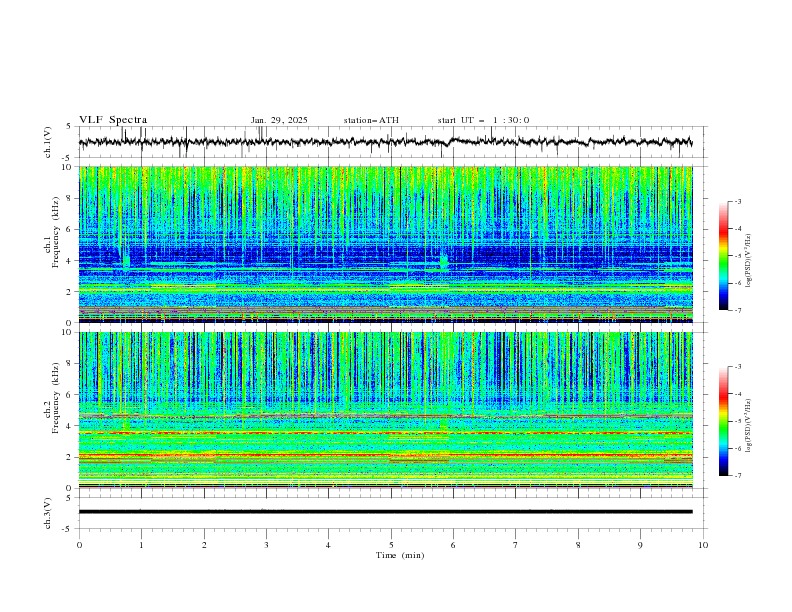Click the "station=ATH" header label

click(x=371, y=120)
